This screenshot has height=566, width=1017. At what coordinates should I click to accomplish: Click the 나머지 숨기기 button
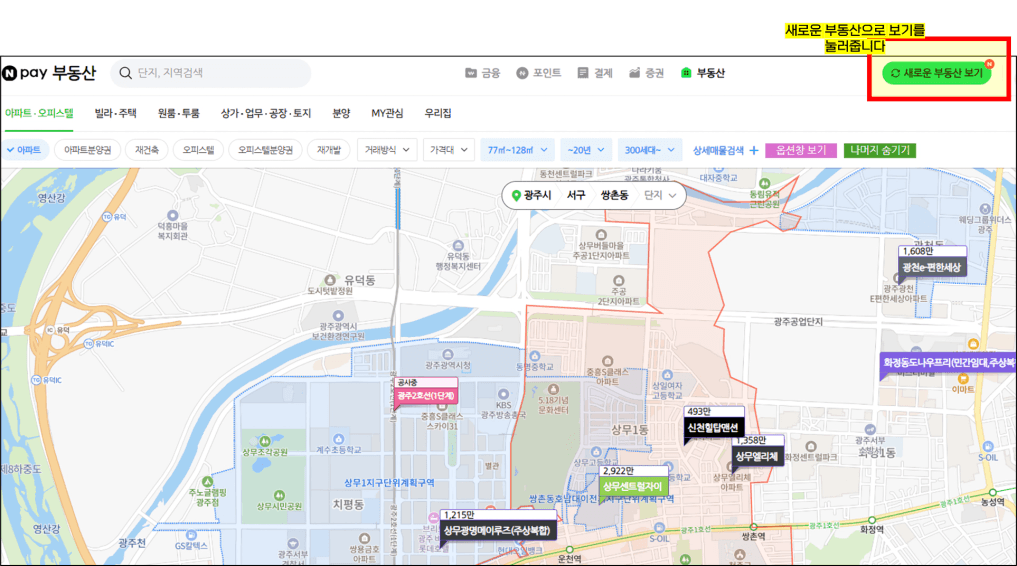pyautogui.click(x=879, y=150)
